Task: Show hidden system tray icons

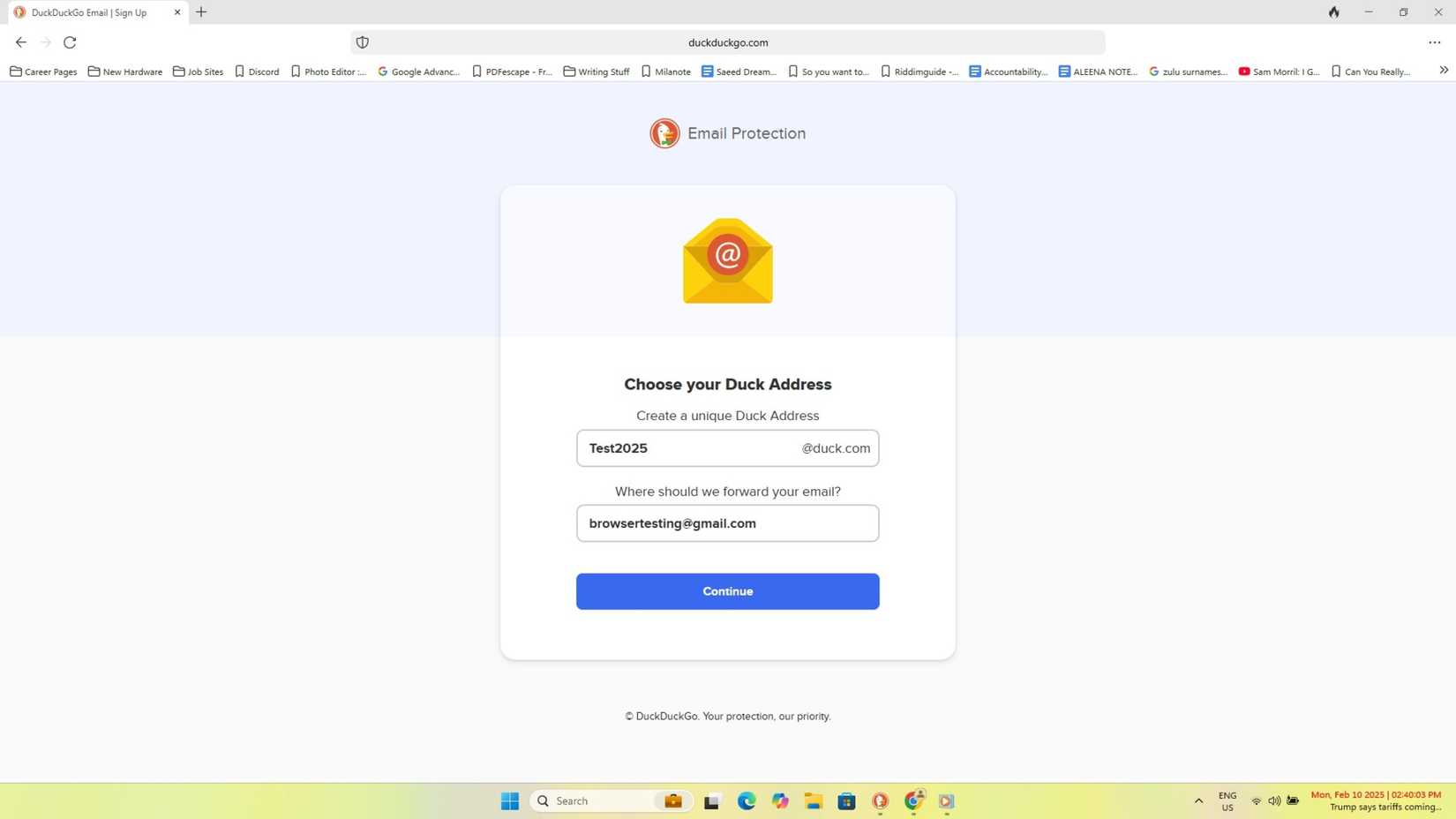Action: click(1198, 800)
